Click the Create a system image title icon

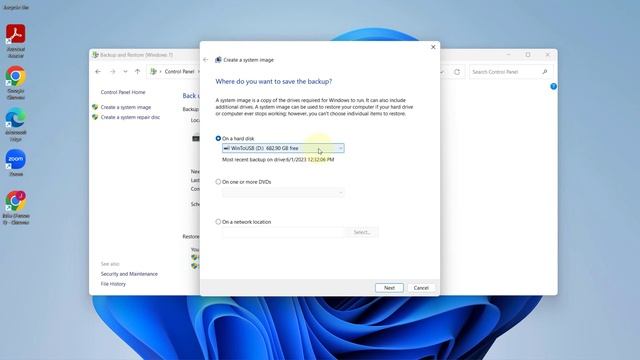(218, 60)
